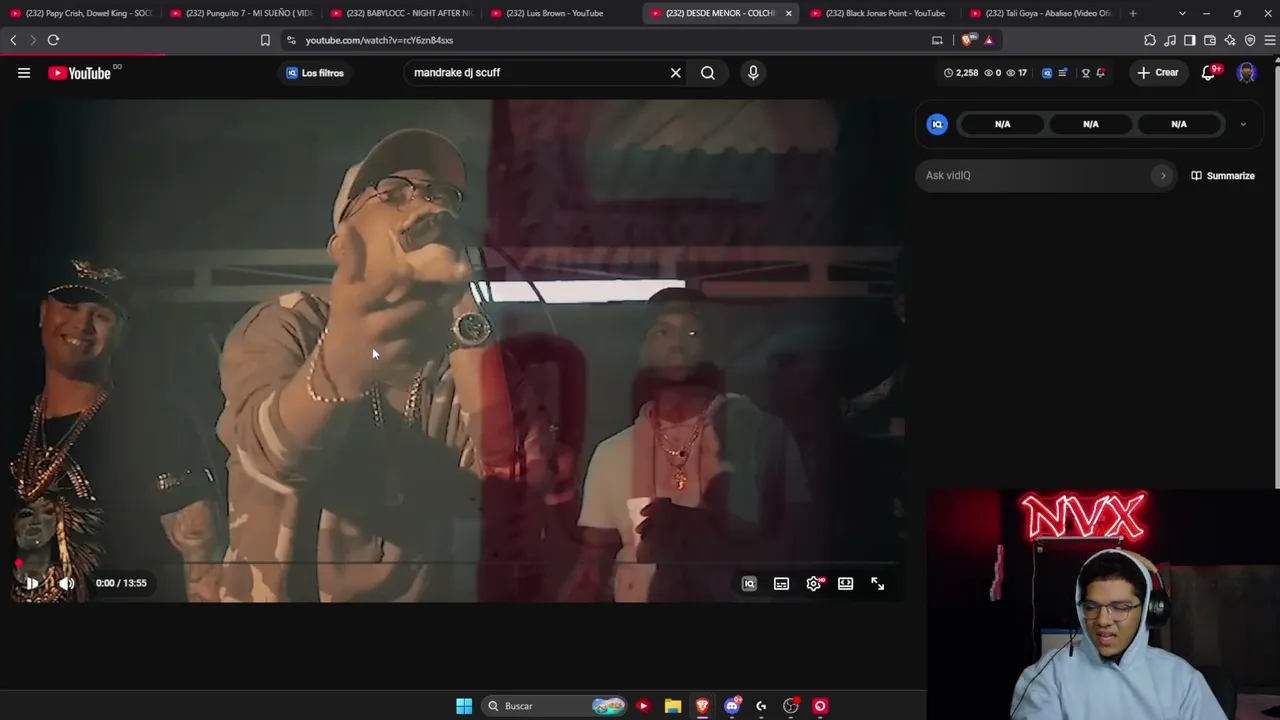Open the Brave Rewards triangle icon
Image resolution: width=1280 pixels, height=720 pixels.
point(989,40)
